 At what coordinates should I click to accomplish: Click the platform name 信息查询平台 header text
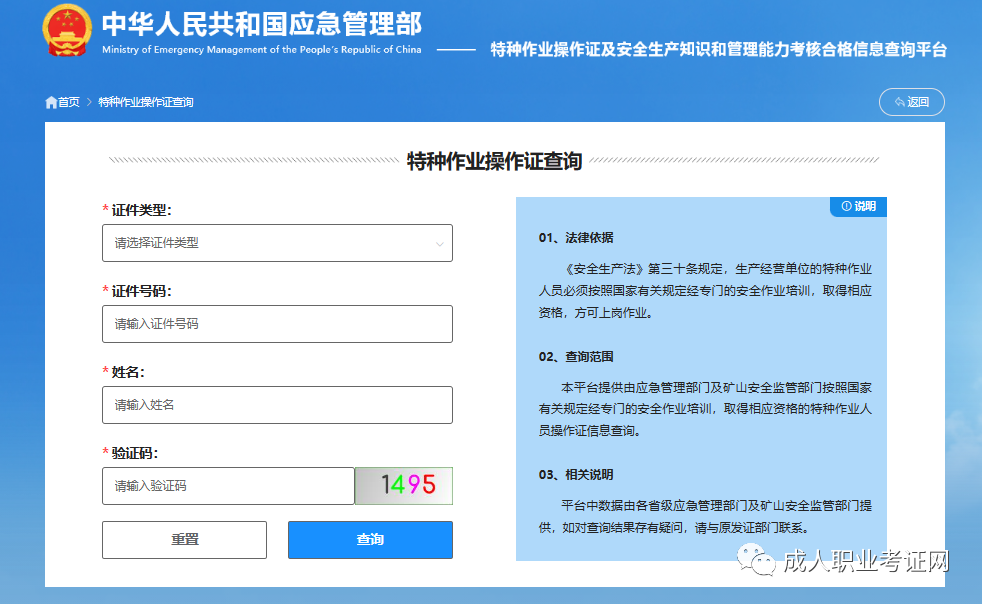[x=718, y=49]
